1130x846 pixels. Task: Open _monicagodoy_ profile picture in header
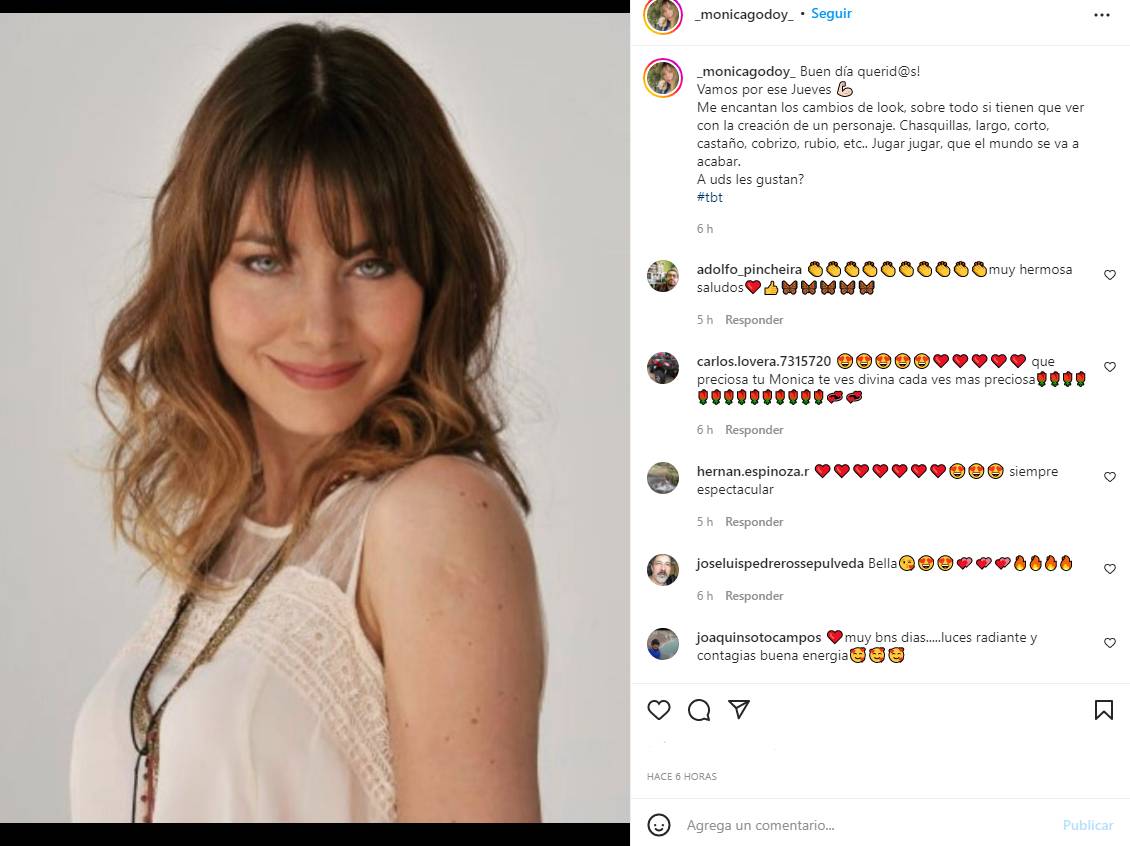(663, 15)
